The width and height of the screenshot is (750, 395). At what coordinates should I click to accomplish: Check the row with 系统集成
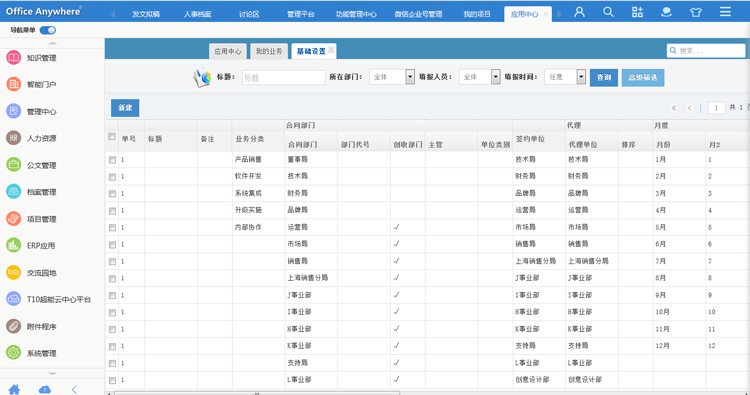[112, 194]
